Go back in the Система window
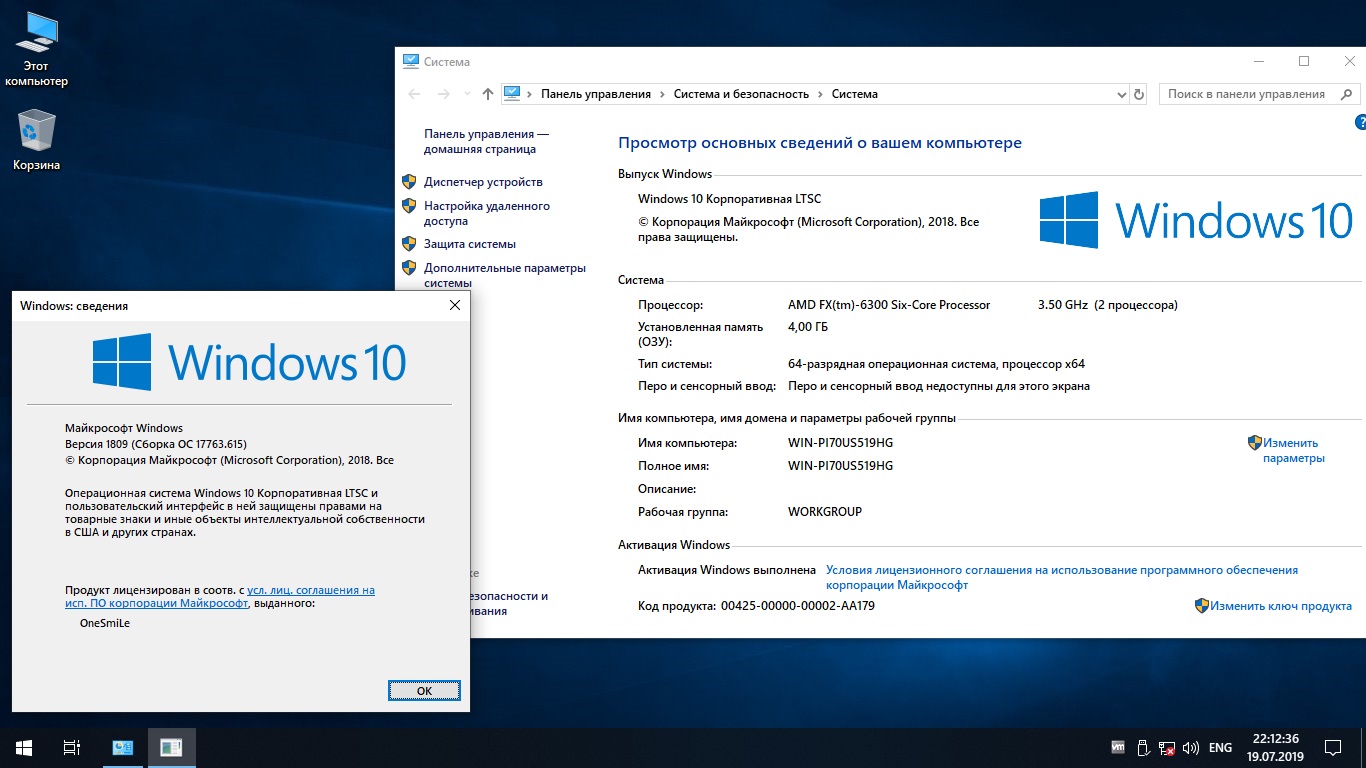Image resolution: width=1366 pixels, height=768 pixels. (x=414, y=94)
